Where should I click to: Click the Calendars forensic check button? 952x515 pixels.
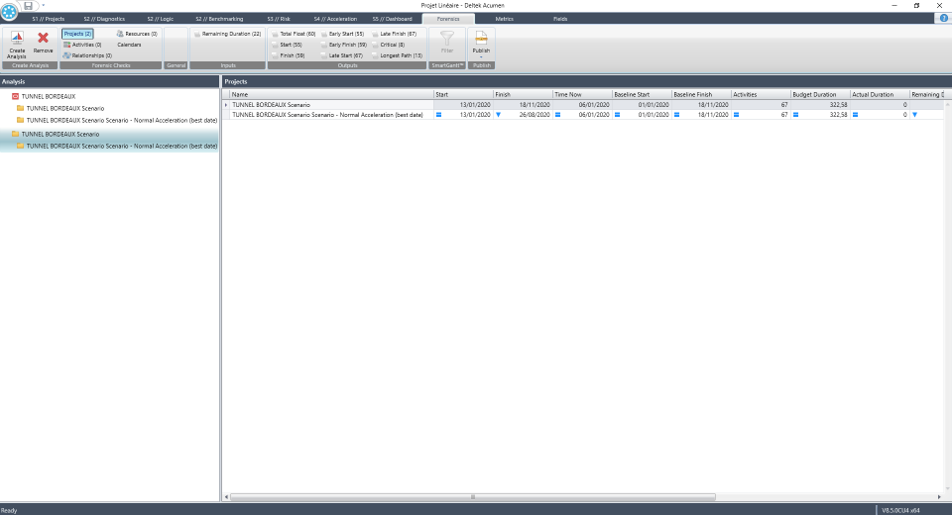click(129, 45)
